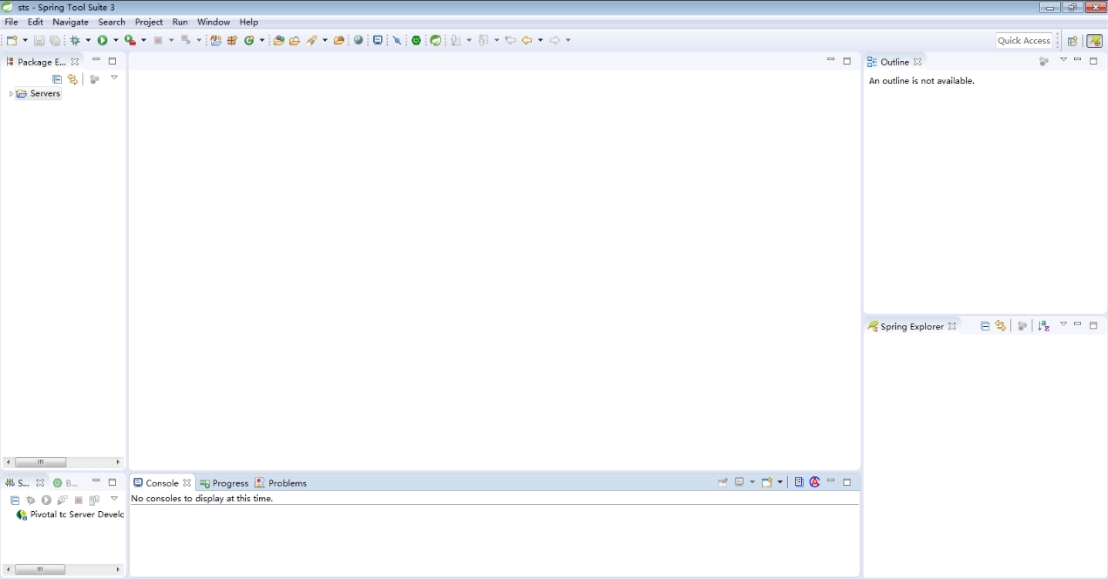Click the Back navigation arrow icon

click(527, 40)
